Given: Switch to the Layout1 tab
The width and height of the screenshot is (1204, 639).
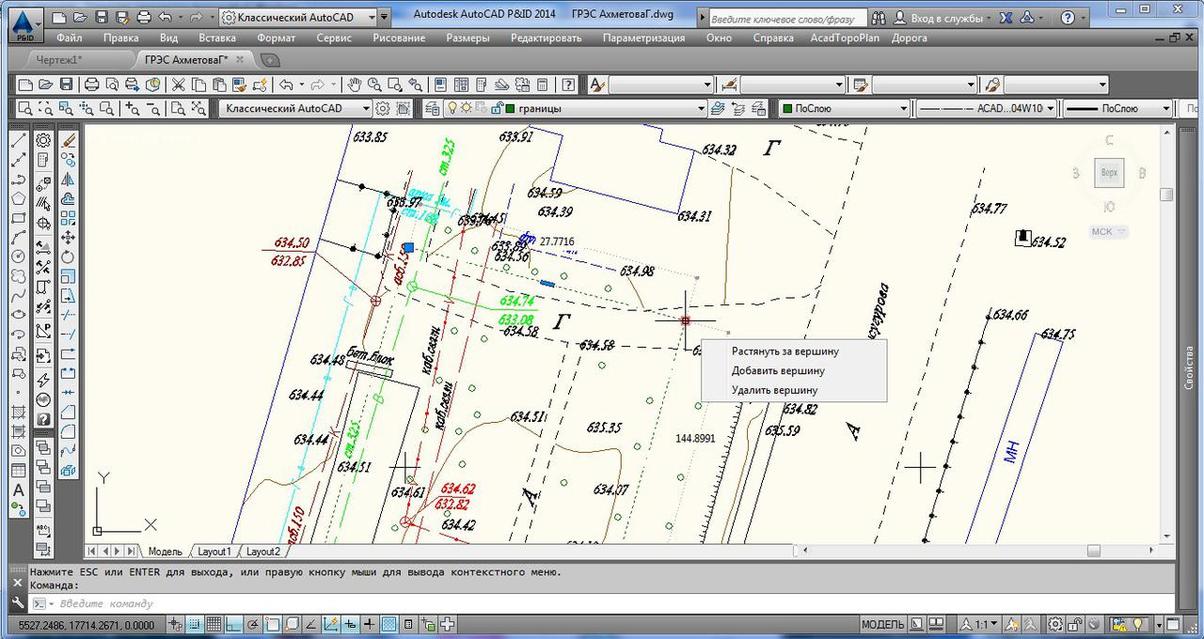Looking at the screenshot, I should pyautogui.click(x=214, y=551).
